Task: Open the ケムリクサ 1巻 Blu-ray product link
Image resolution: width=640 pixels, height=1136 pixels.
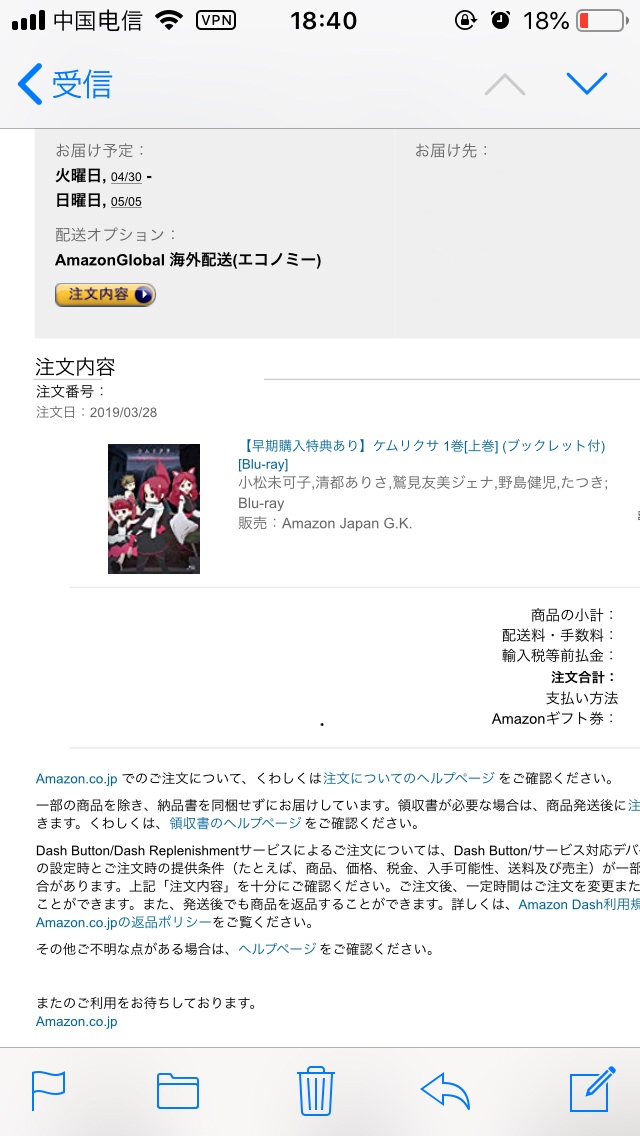Action: click(x=421, y=455)
